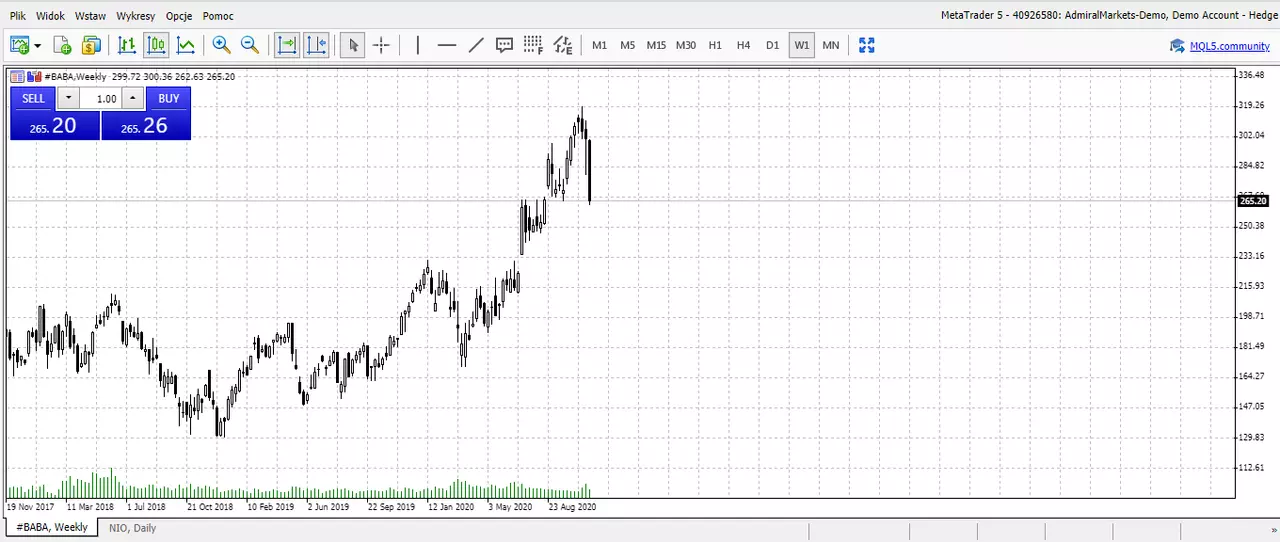Click the 129.83 price scale label
The height and width of the screenshot is (542, 1280).
[x=1251, y=437]
